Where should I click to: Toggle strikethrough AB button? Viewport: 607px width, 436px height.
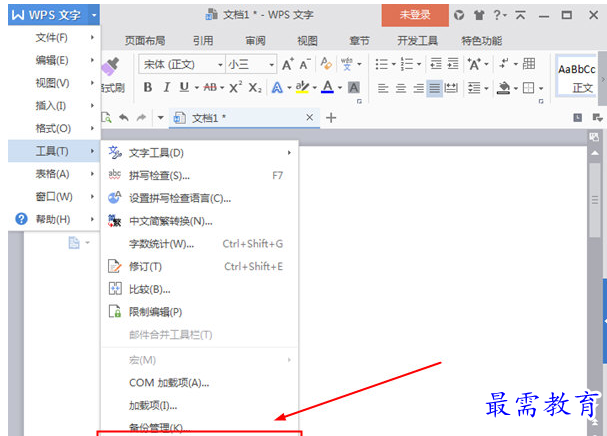[210, 88]
